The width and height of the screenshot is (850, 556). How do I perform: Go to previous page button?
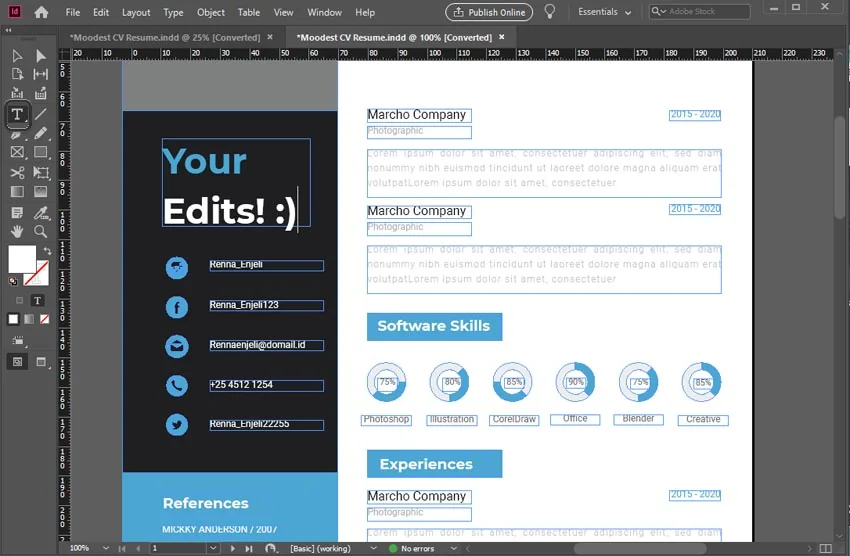[138, 548]
